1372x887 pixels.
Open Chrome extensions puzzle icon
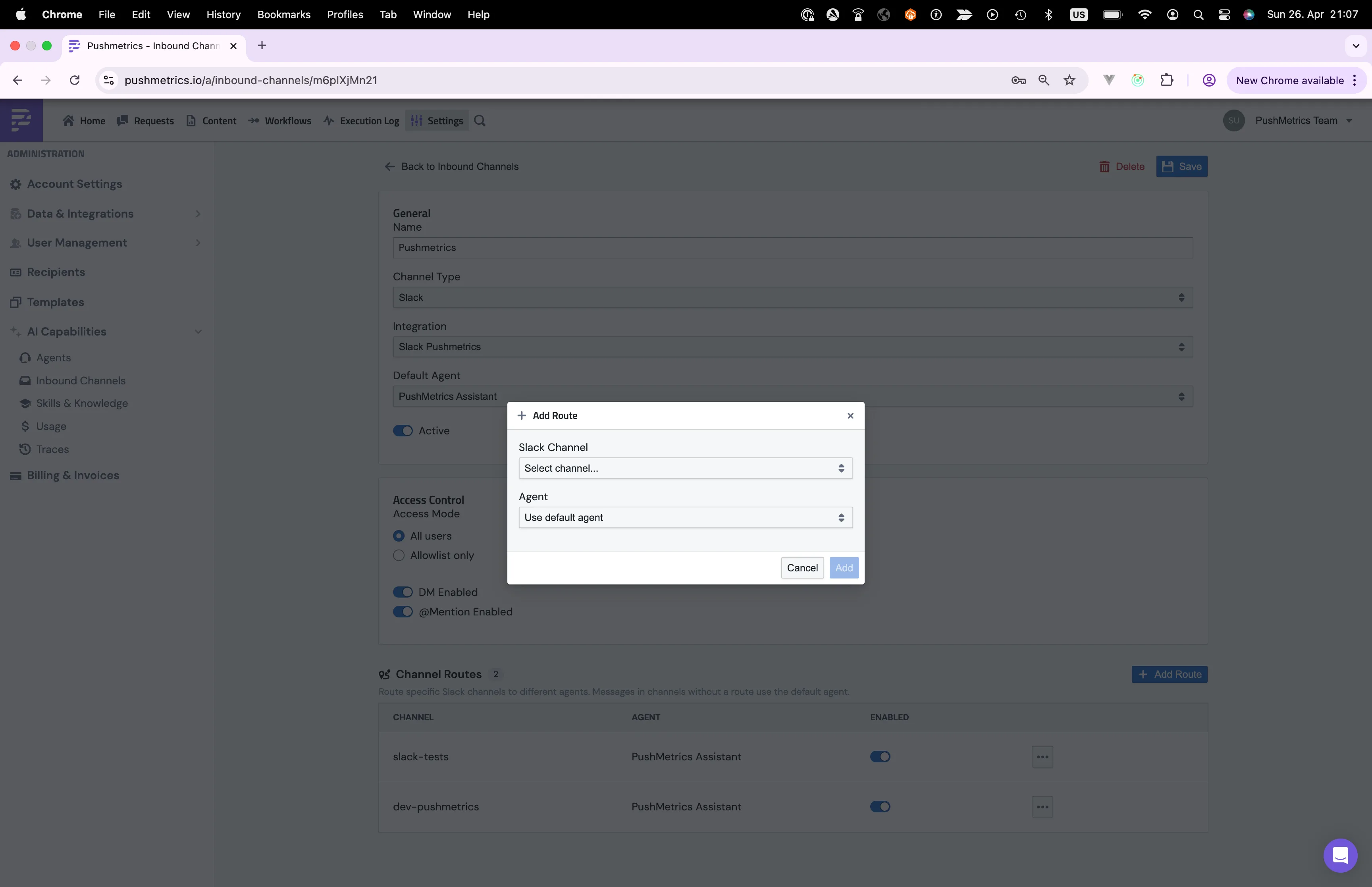tap(1166, 80)
